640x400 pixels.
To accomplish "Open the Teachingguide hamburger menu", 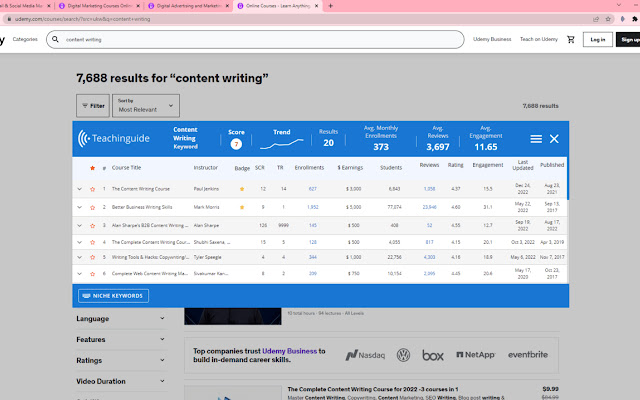I will [x=536, y=139].
